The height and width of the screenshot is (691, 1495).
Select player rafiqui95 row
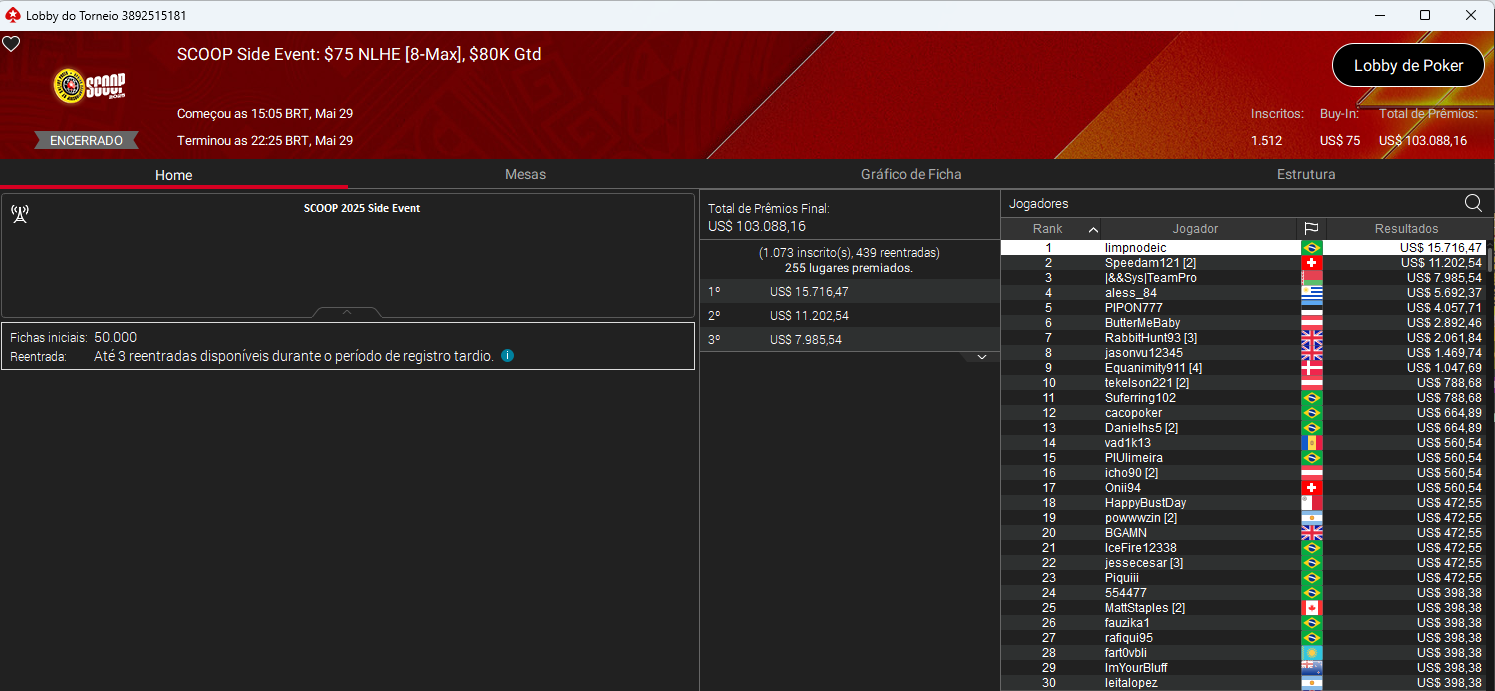[x=1243, y=637]
